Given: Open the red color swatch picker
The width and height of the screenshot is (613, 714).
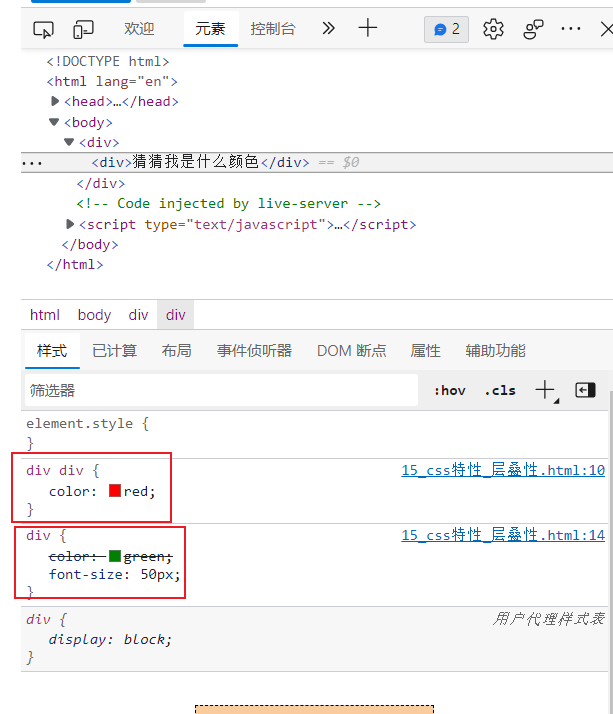Looking at the screenshot, I should point(115,491).
